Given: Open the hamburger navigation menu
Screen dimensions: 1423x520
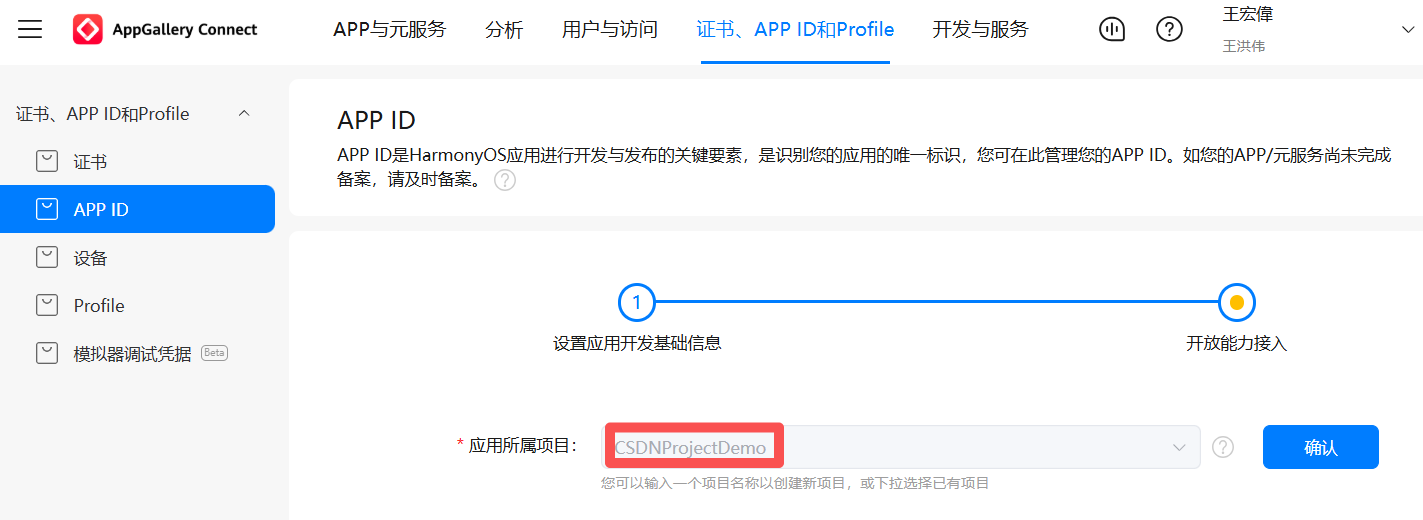Looking at the screenshot, I should [x=30, y=29].
